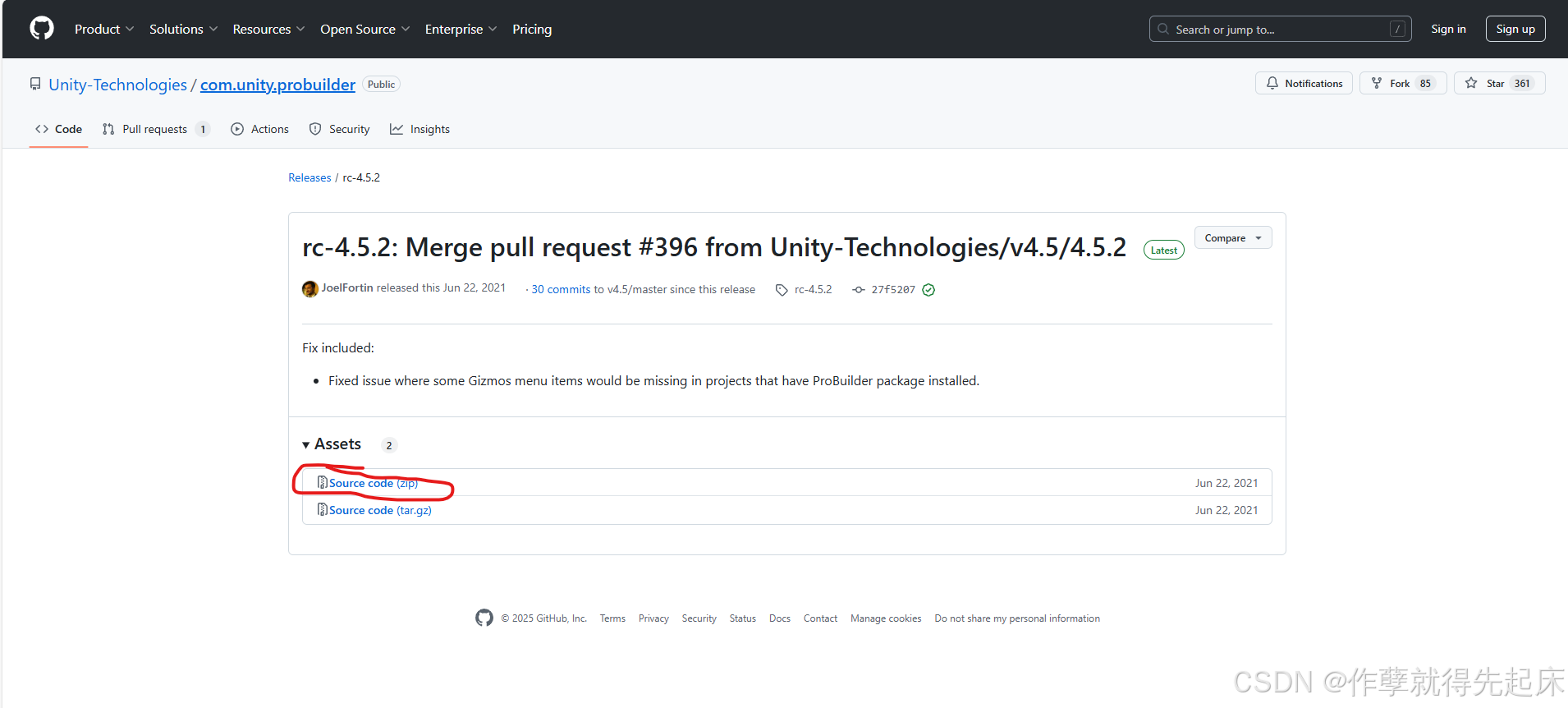Open the com.unity.probuilder repository link
The width and height of the screenshot is (1568, 708).
coord(277,85)
